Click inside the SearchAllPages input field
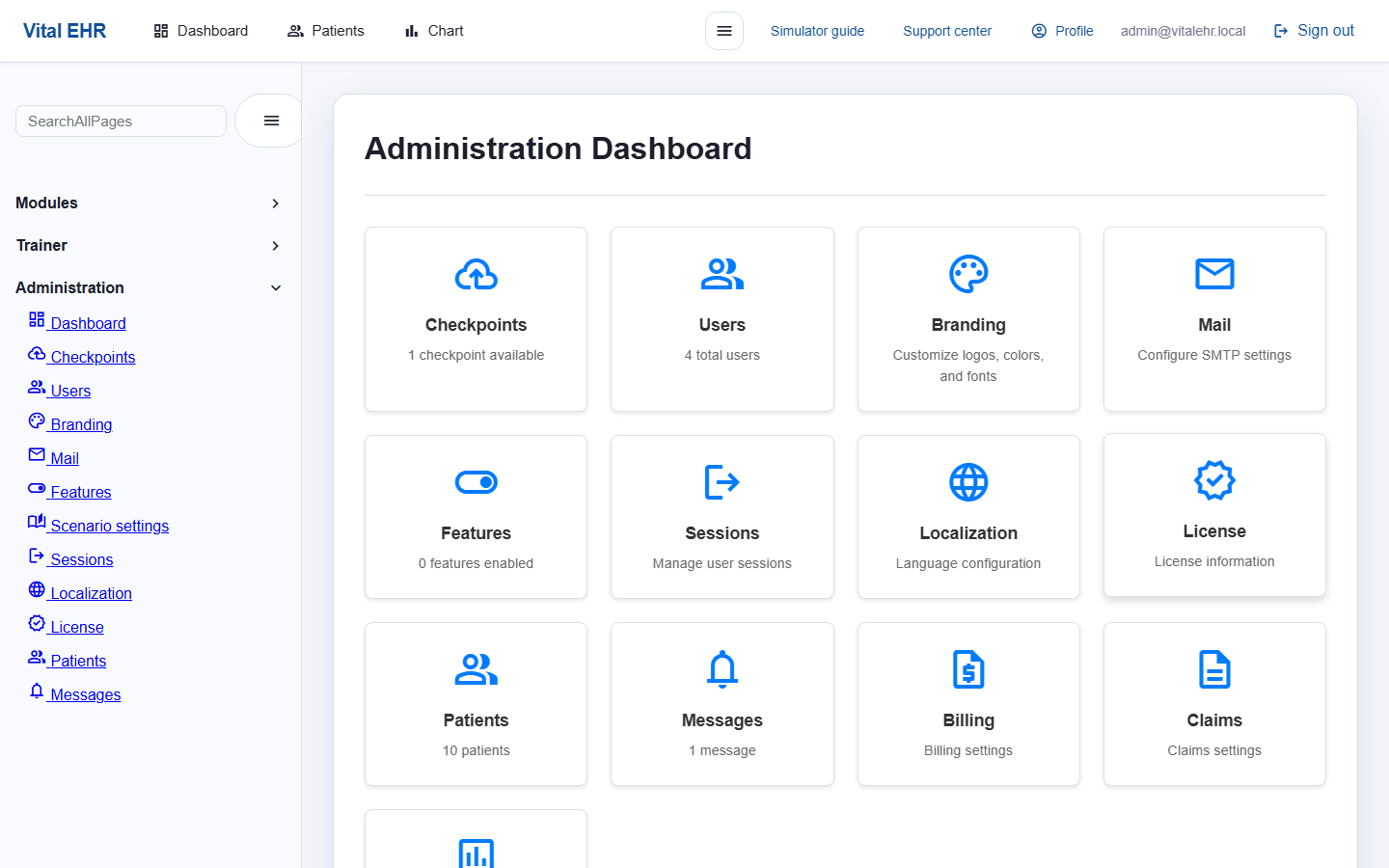Image resolution: width=1389 pixels, height=868 pixels. [120, 121]
